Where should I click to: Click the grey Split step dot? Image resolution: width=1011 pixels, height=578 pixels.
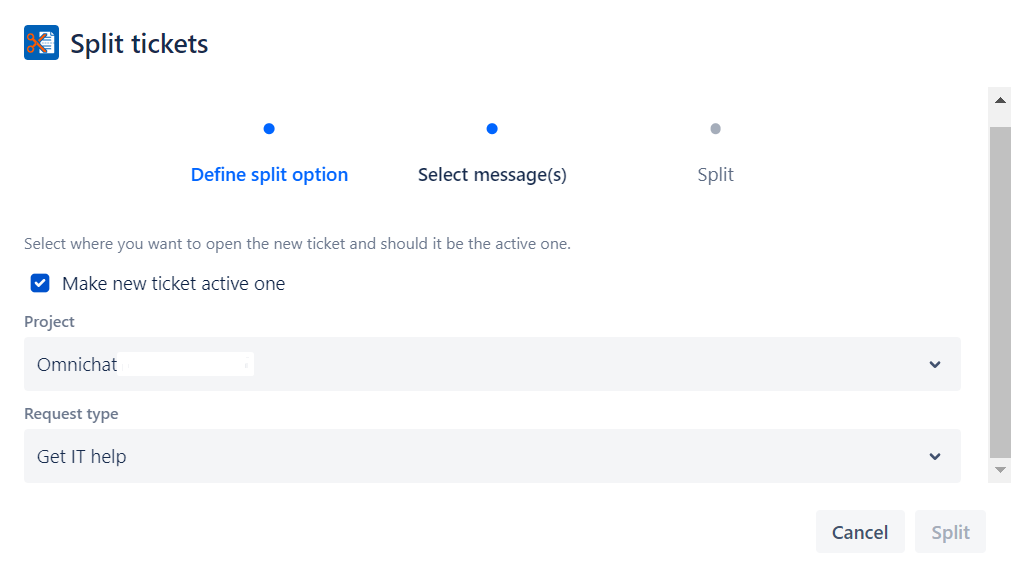click(x=715, y=129)
